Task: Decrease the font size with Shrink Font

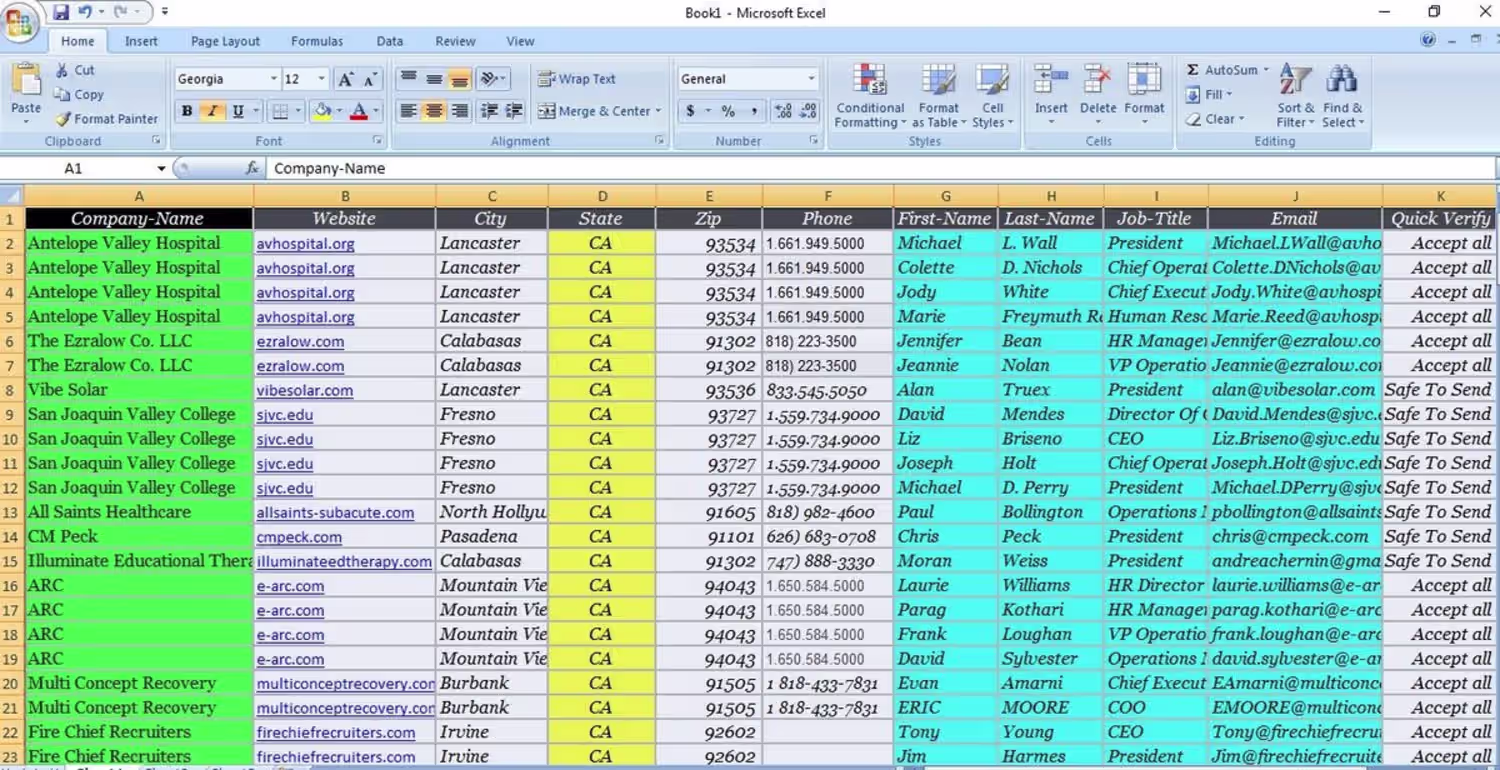Action: 371,79
